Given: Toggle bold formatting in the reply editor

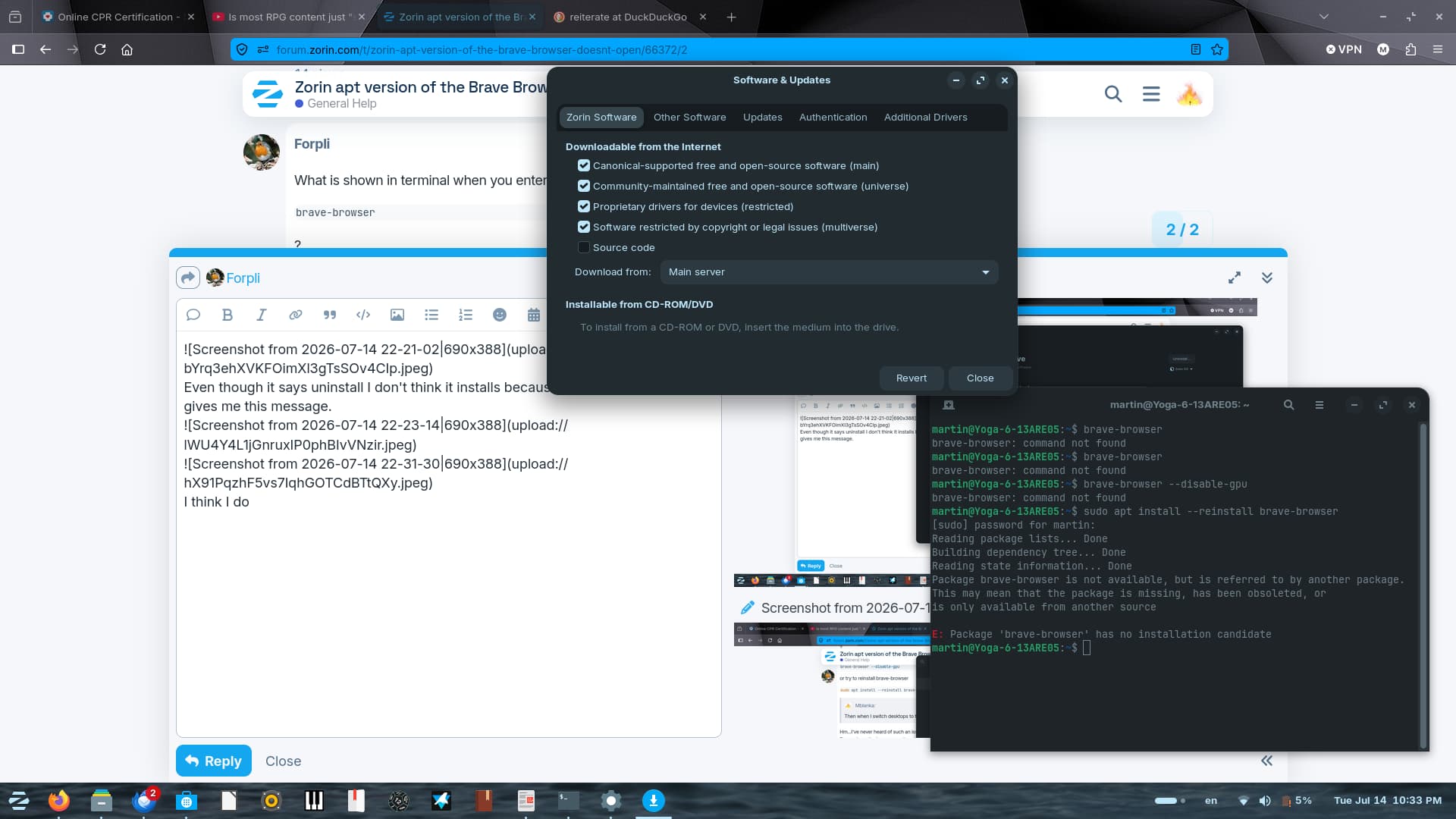Looking at the screenshot, I should [x=227, y=315].
